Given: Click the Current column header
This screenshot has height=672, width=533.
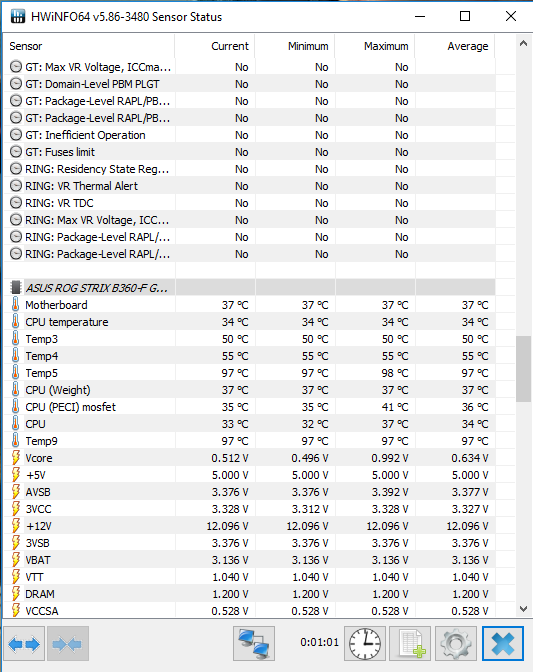Looking at the screenshot, I should coord(215,46).
